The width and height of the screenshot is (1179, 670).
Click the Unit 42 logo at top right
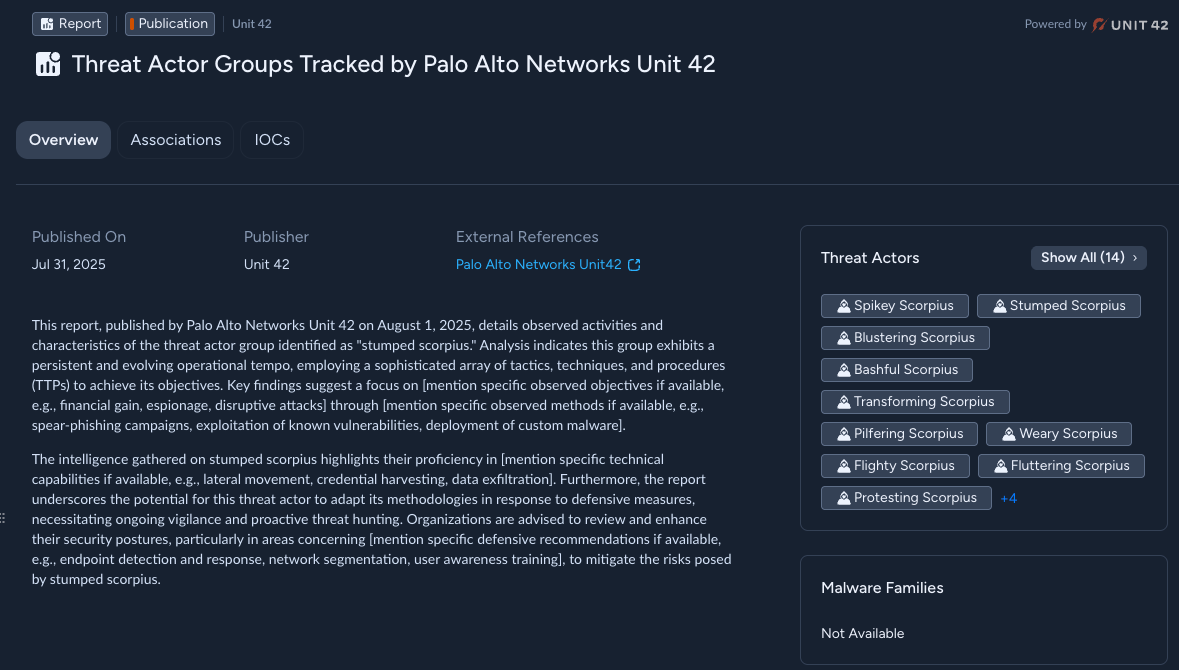(1130, 24)
